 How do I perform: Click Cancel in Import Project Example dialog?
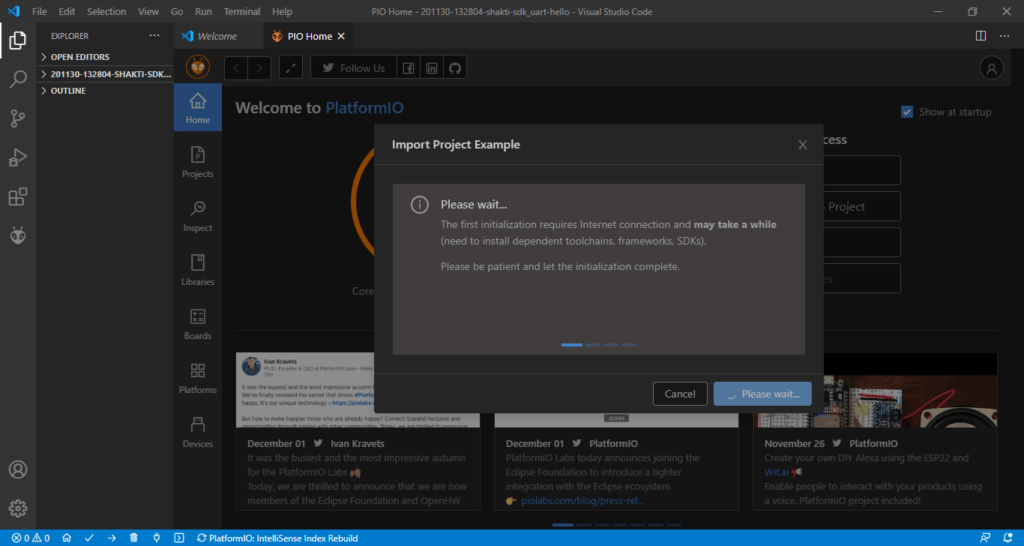coord(680,394)
